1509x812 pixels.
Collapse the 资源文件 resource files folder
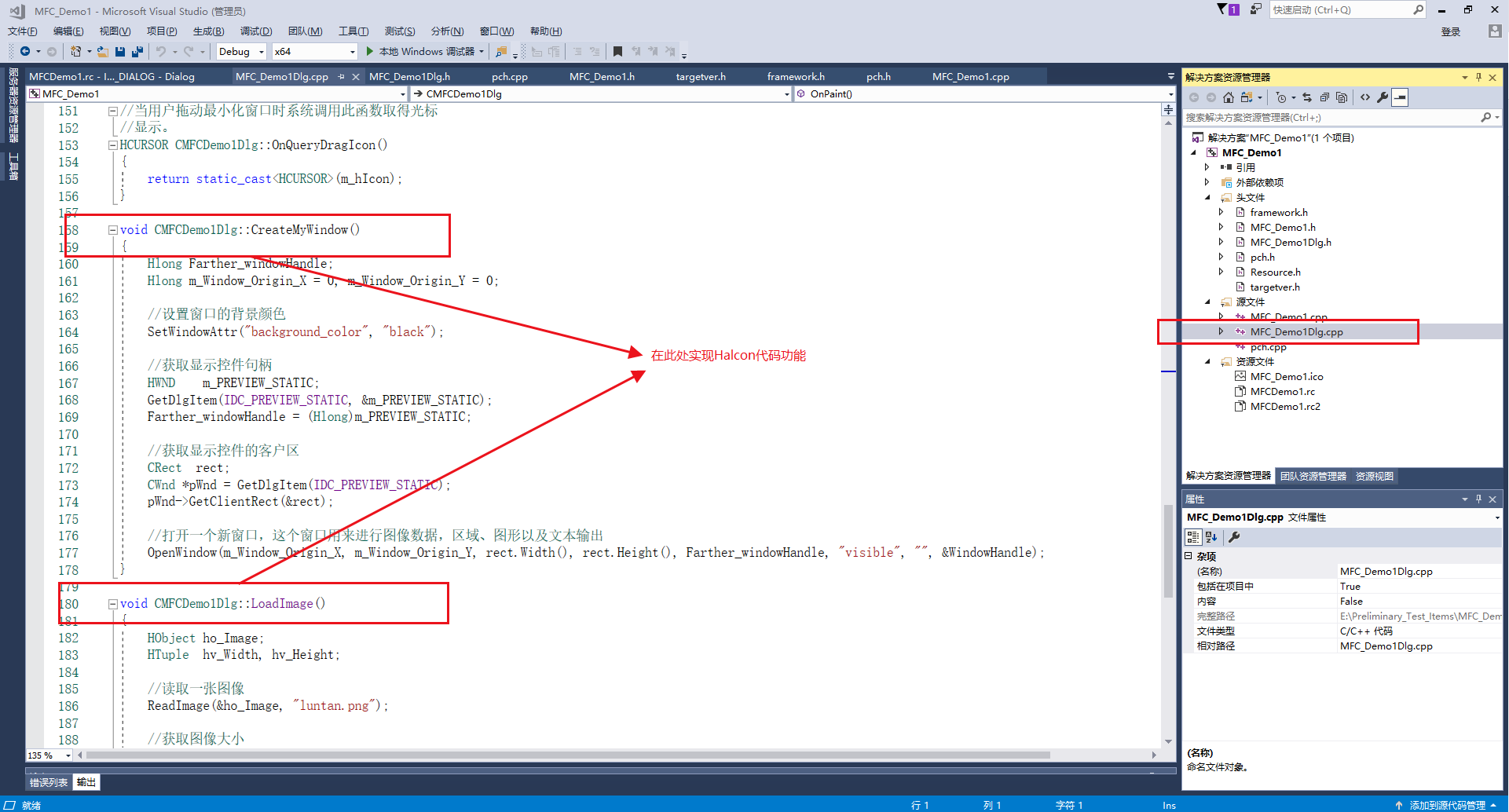point(1207,362)
